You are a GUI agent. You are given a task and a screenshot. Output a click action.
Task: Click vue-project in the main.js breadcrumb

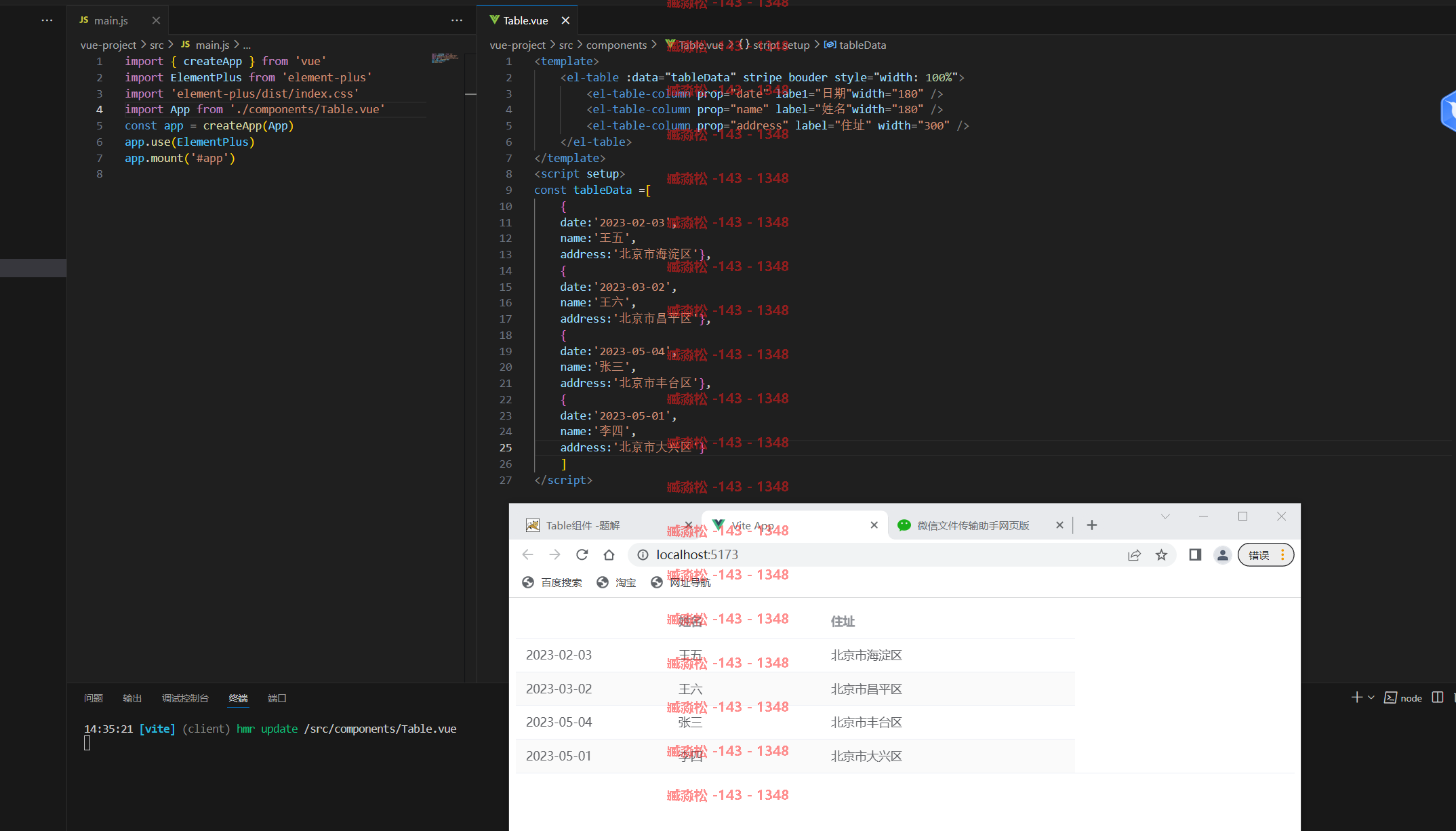point(108,45)
